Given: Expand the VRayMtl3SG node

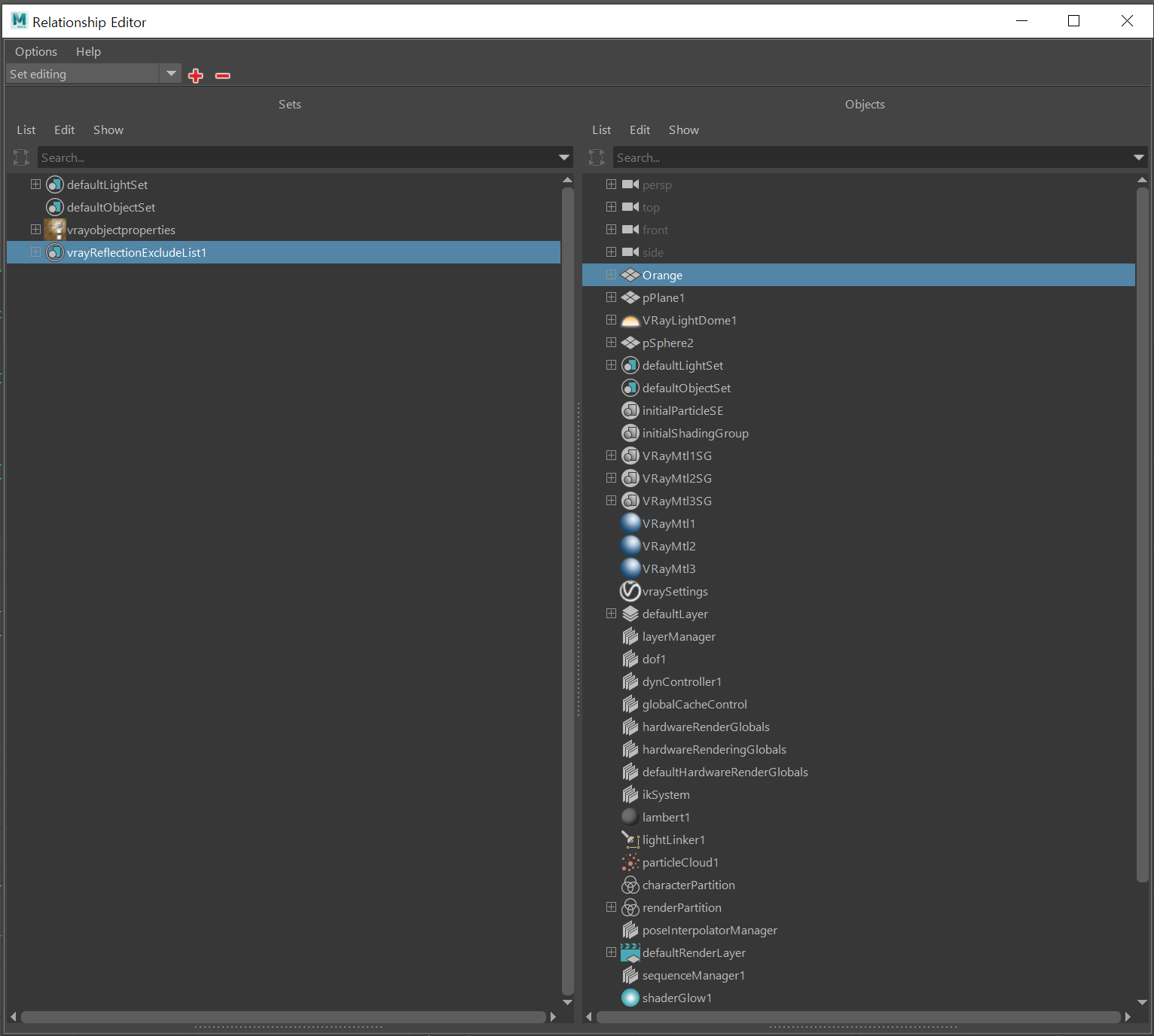Looking at the screenshot, I should point(611,500).
